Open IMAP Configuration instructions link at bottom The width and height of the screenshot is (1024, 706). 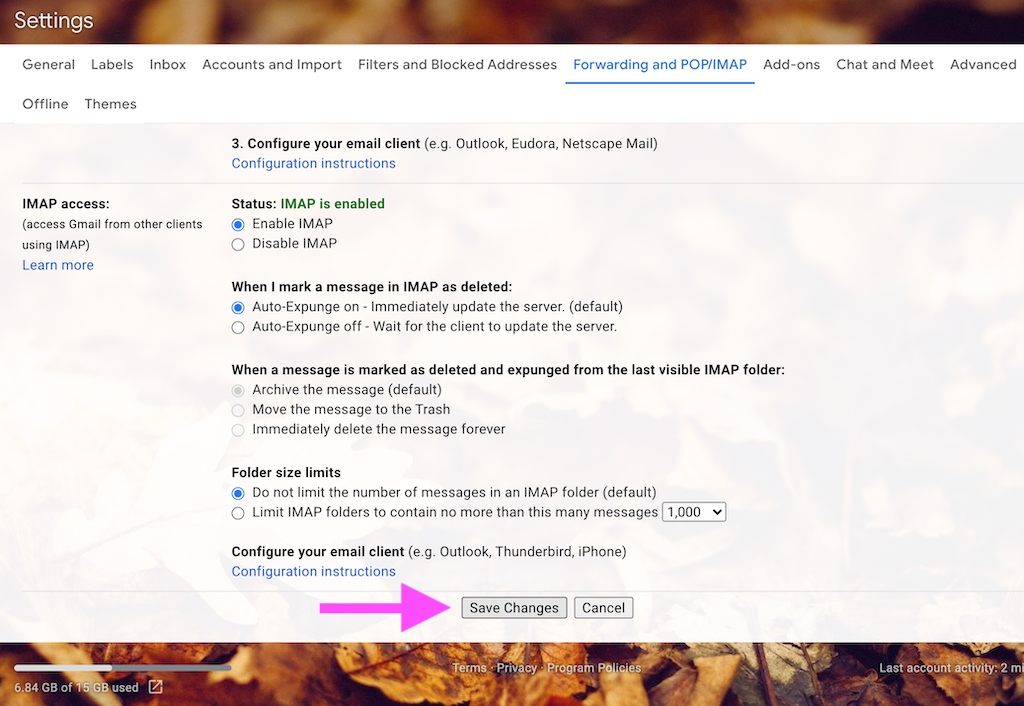click(x=313, y=571)
